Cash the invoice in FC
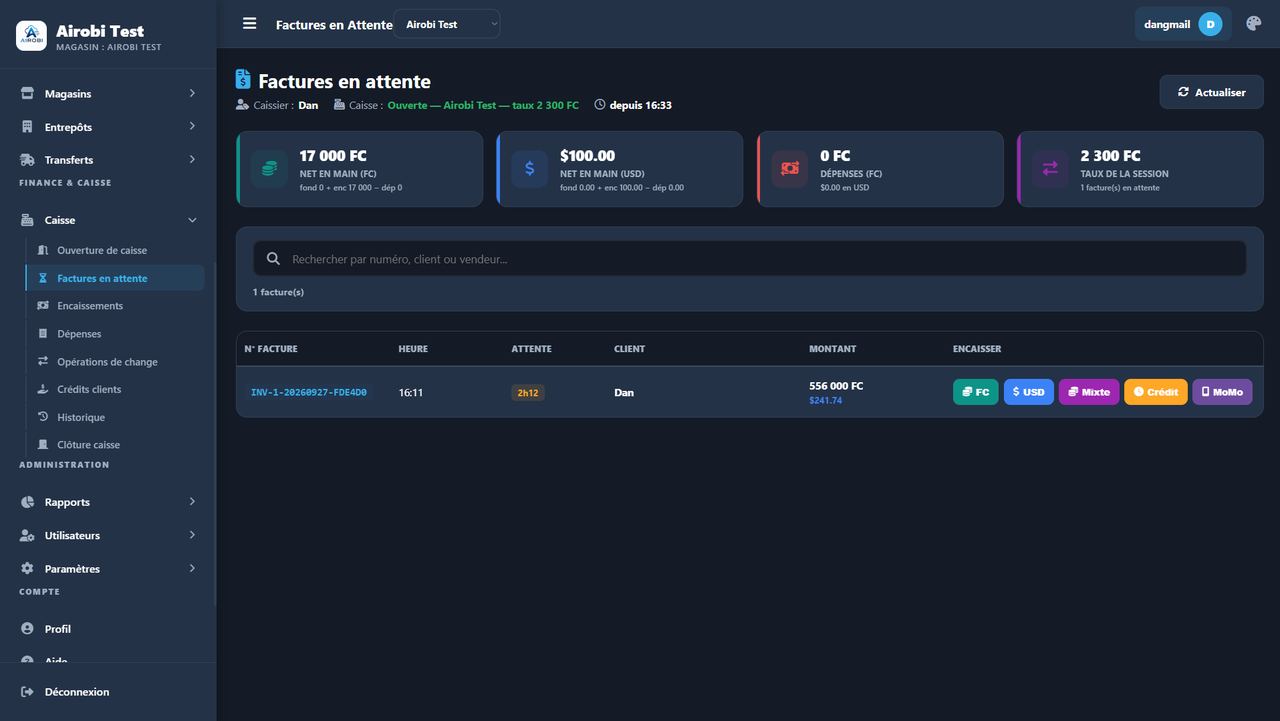The width and height of the screenshot is (1280, 721). 975,392
